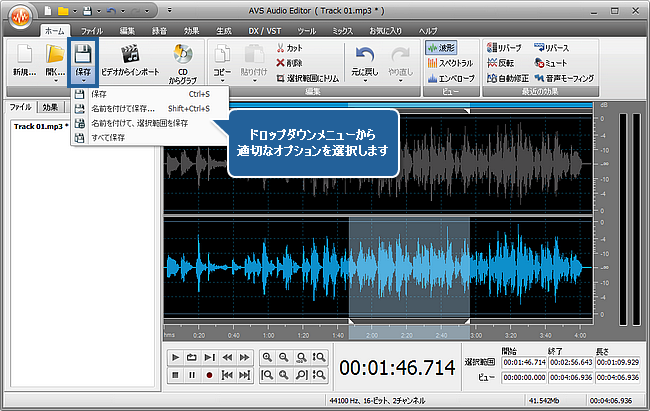Screen dimensions: 650x411
Task: Choose Save As (名前を付けて保存...) entry
Action: [x=150, y=109]
